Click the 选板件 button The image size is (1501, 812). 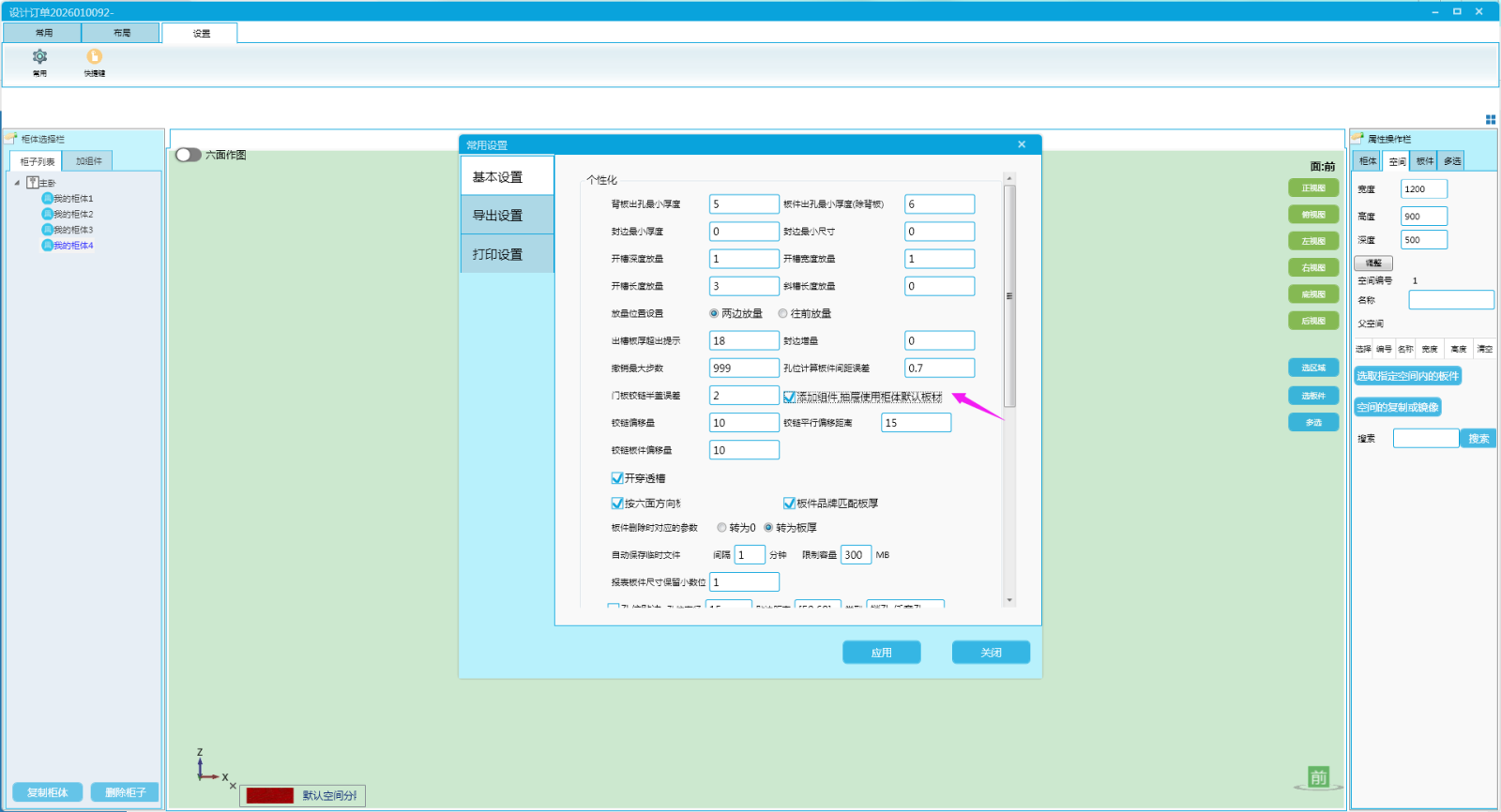[x=1313, y=396]
